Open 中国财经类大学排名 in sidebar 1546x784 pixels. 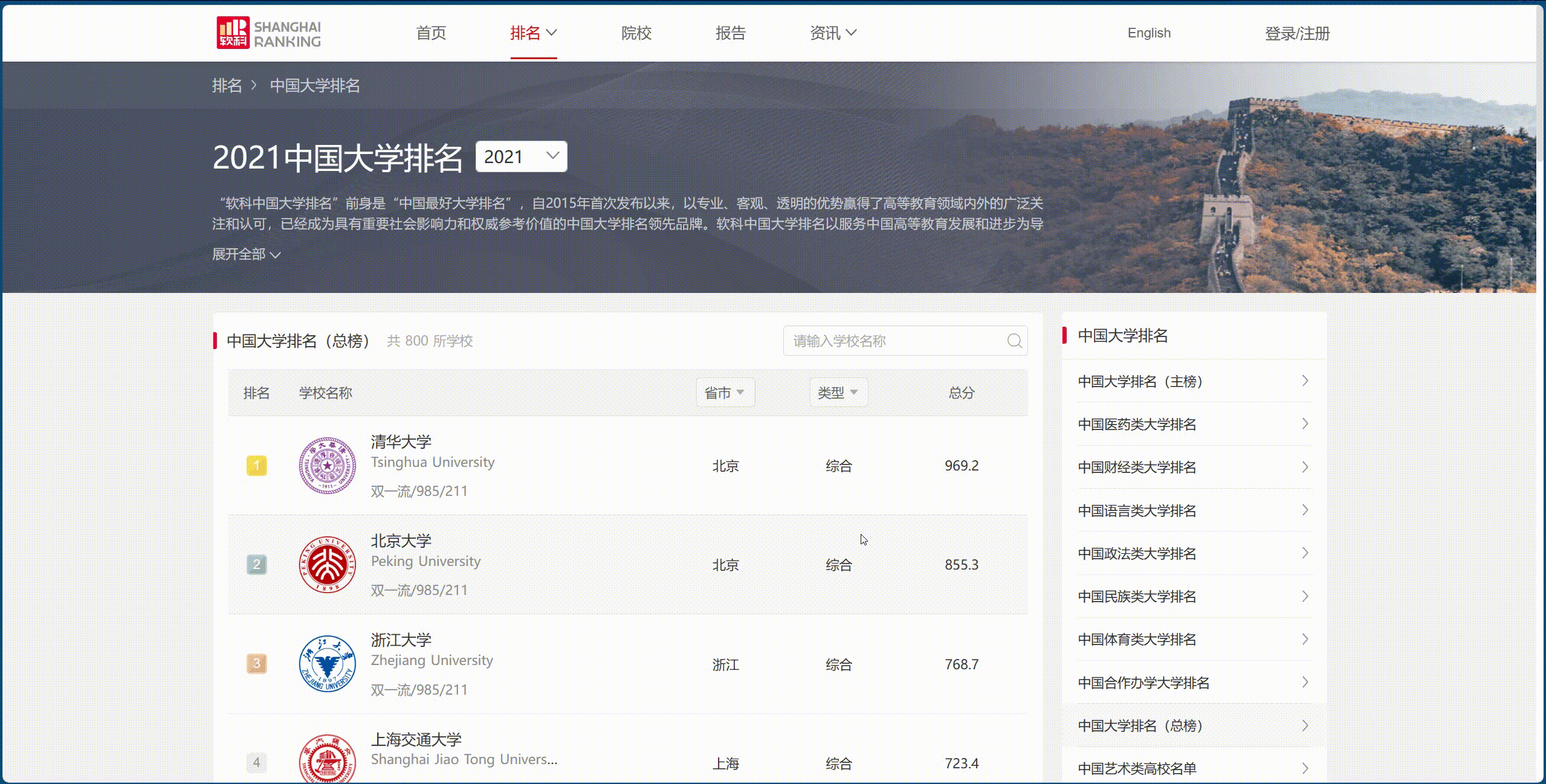coord(1136,468)
